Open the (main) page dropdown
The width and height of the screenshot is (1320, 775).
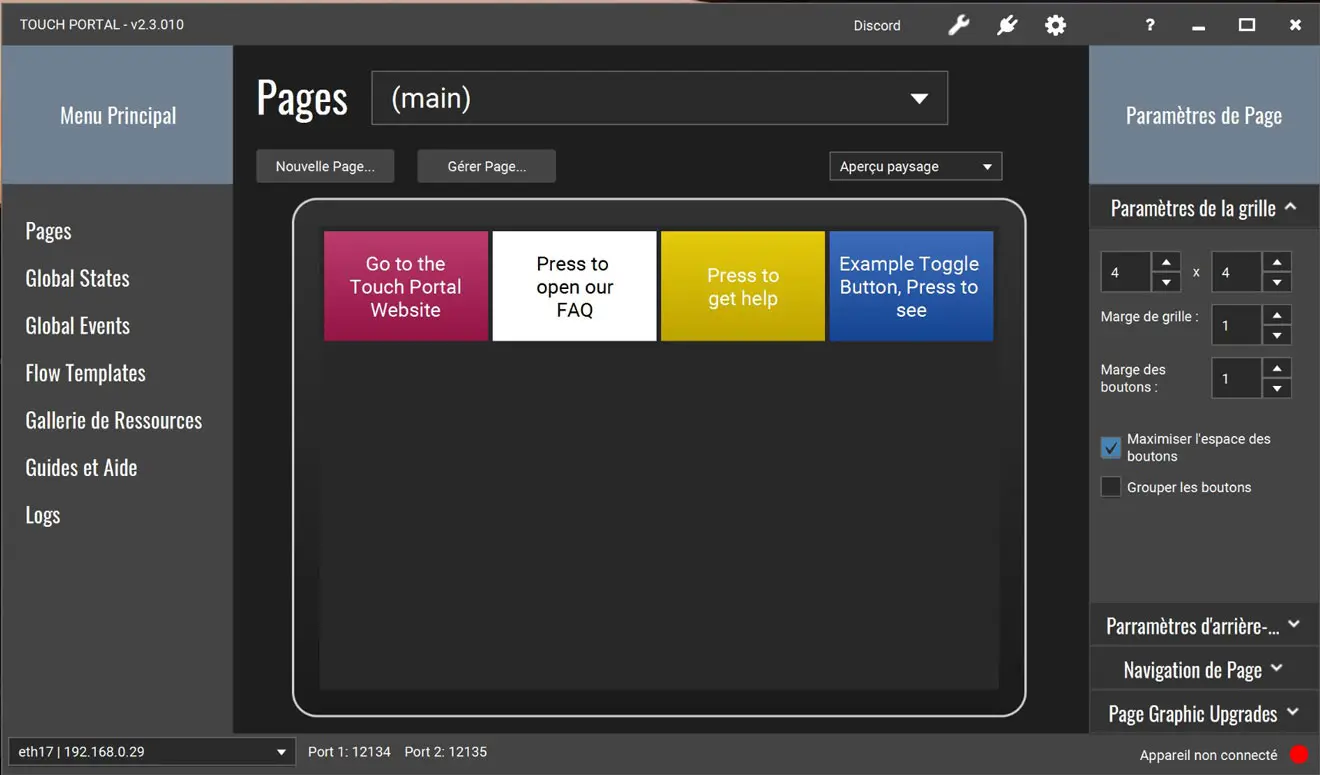click(659, 98)
